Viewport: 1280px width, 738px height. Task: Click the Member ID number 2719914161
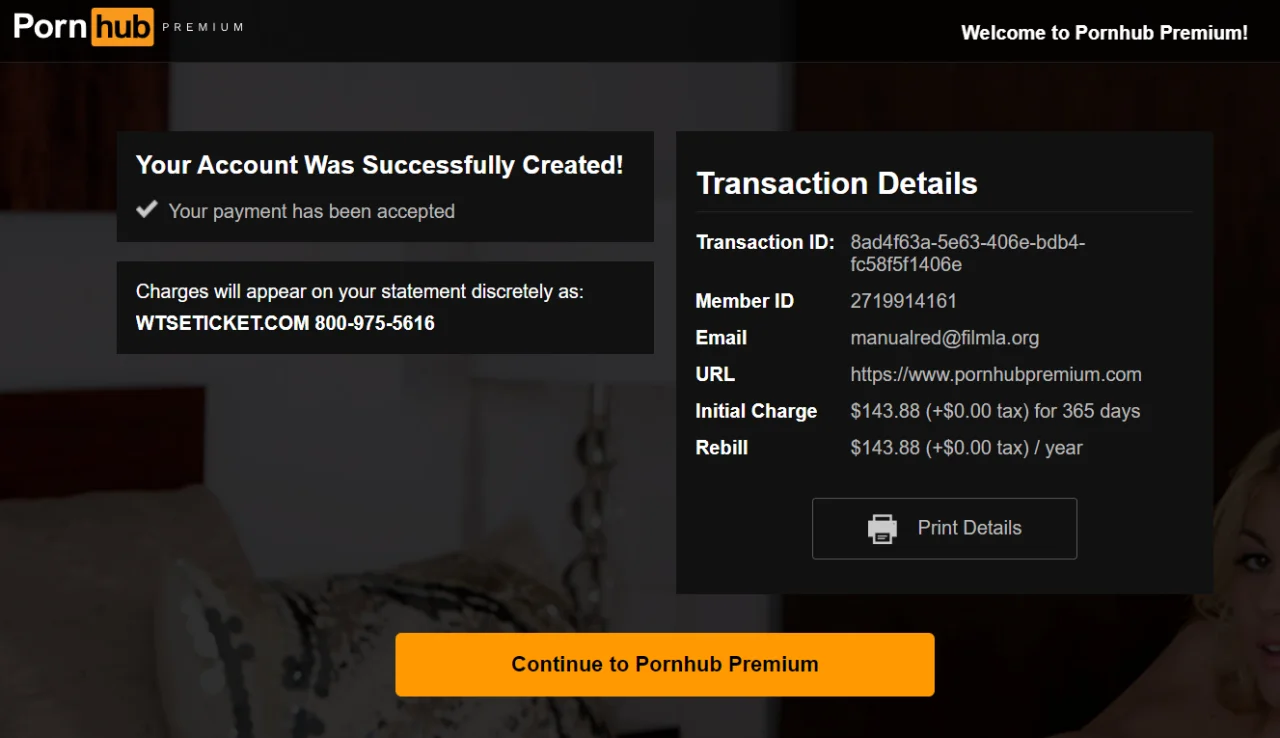click(x=904, y=301)
